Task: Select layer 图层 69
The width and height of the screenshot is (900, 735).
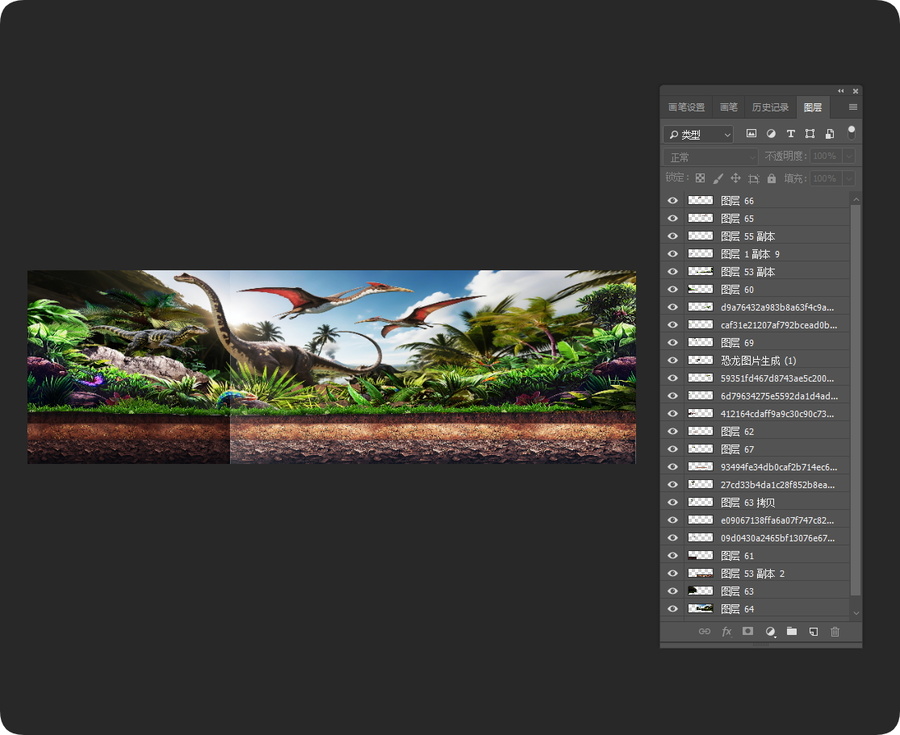Action: coord(755,343)
